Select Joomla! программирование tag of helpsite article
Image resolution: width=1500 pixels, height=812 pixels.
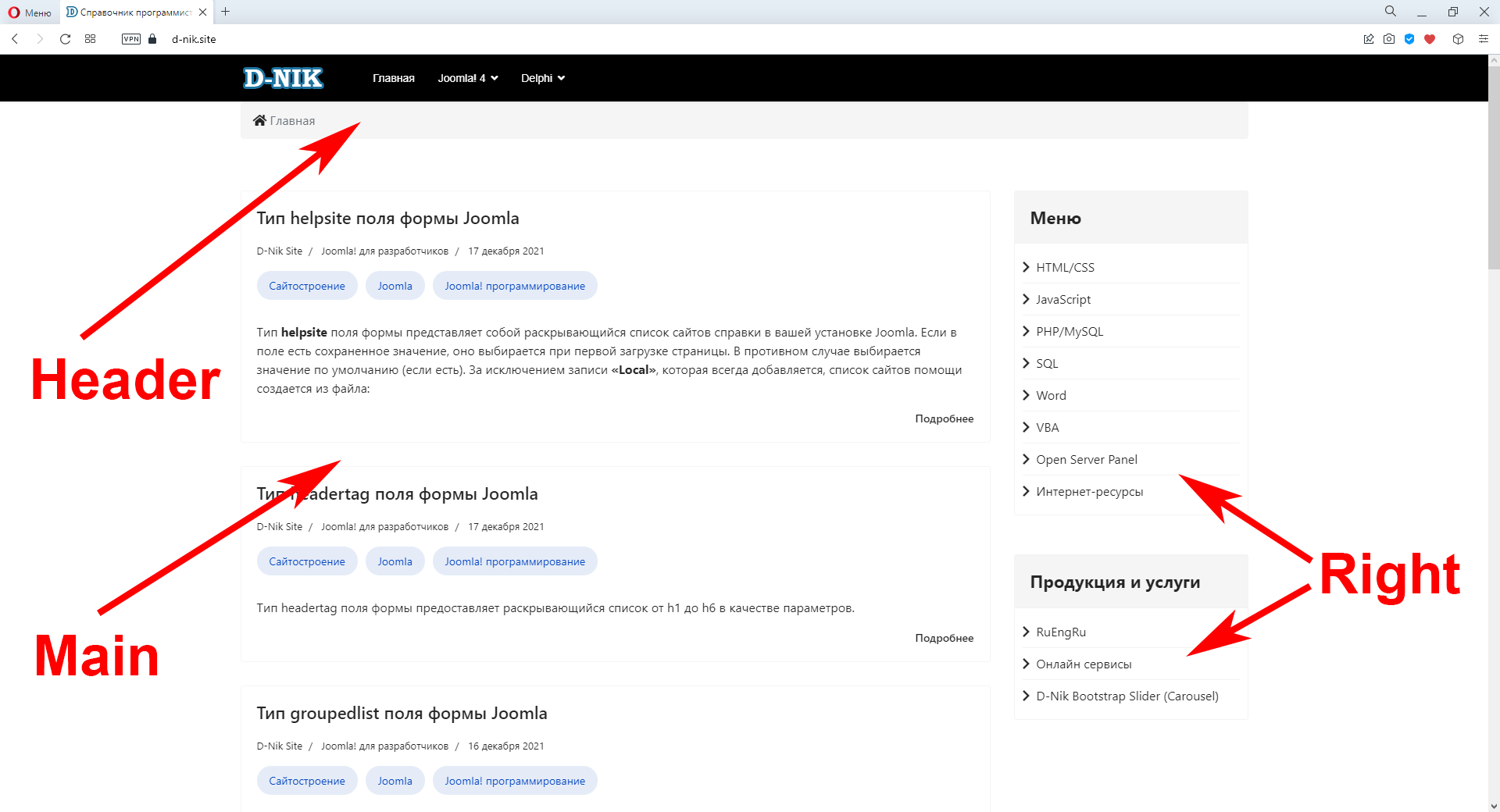point(515,286)
